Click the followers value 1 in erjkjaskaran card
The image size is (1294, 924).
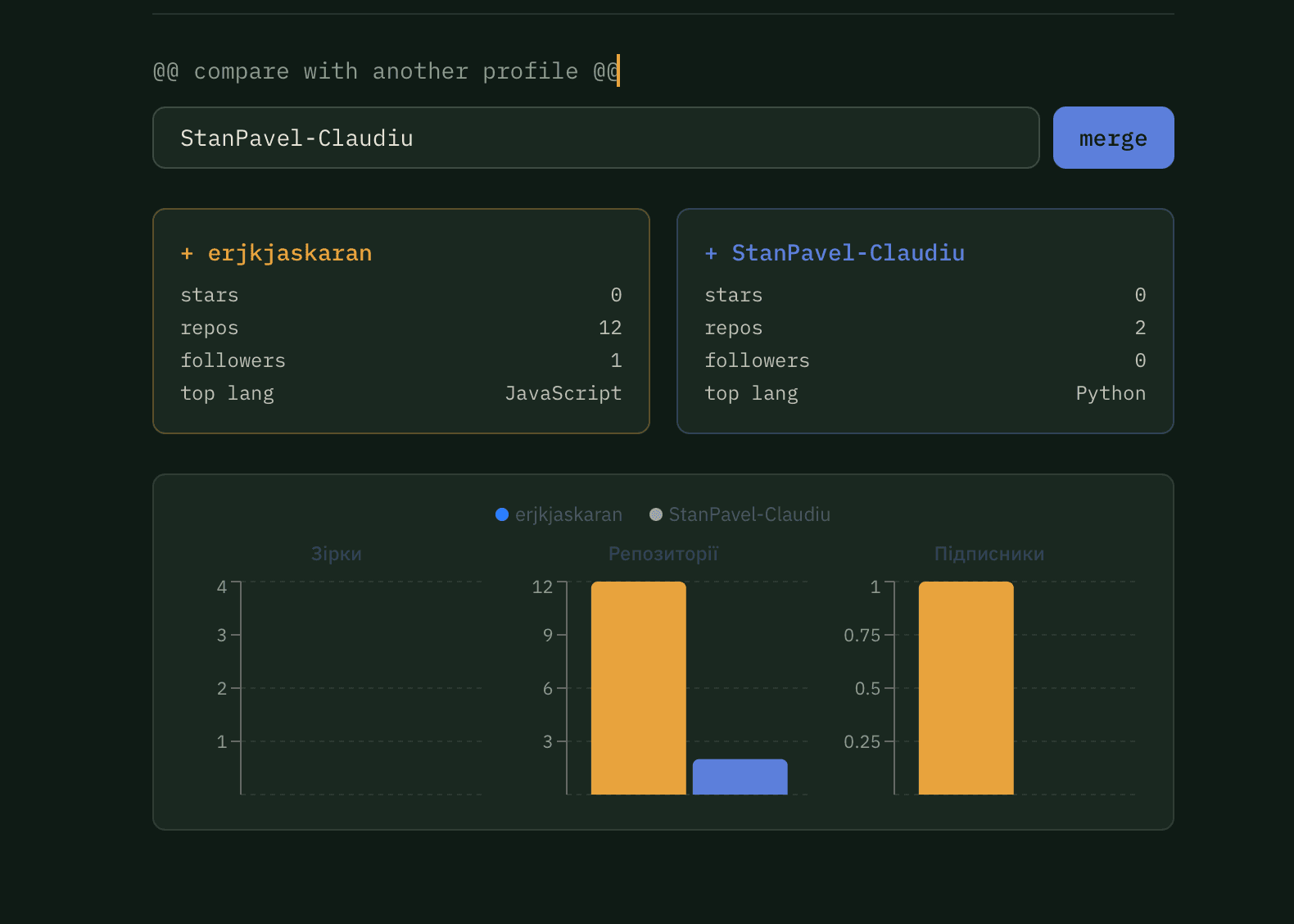click(x=616, y=360)
